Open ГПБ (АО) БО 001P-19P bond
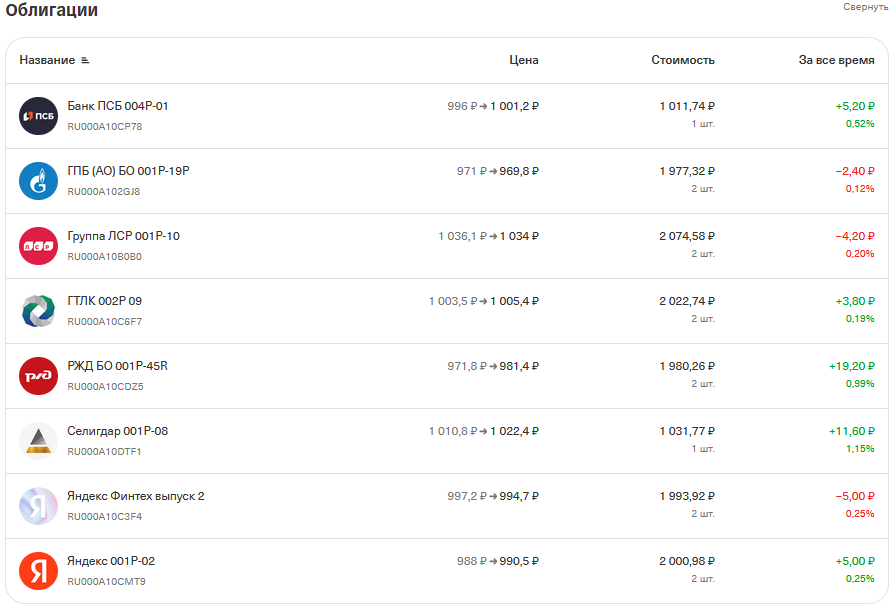Image resolution: width=894 pixels, height=613 pixels. [128, 171]
